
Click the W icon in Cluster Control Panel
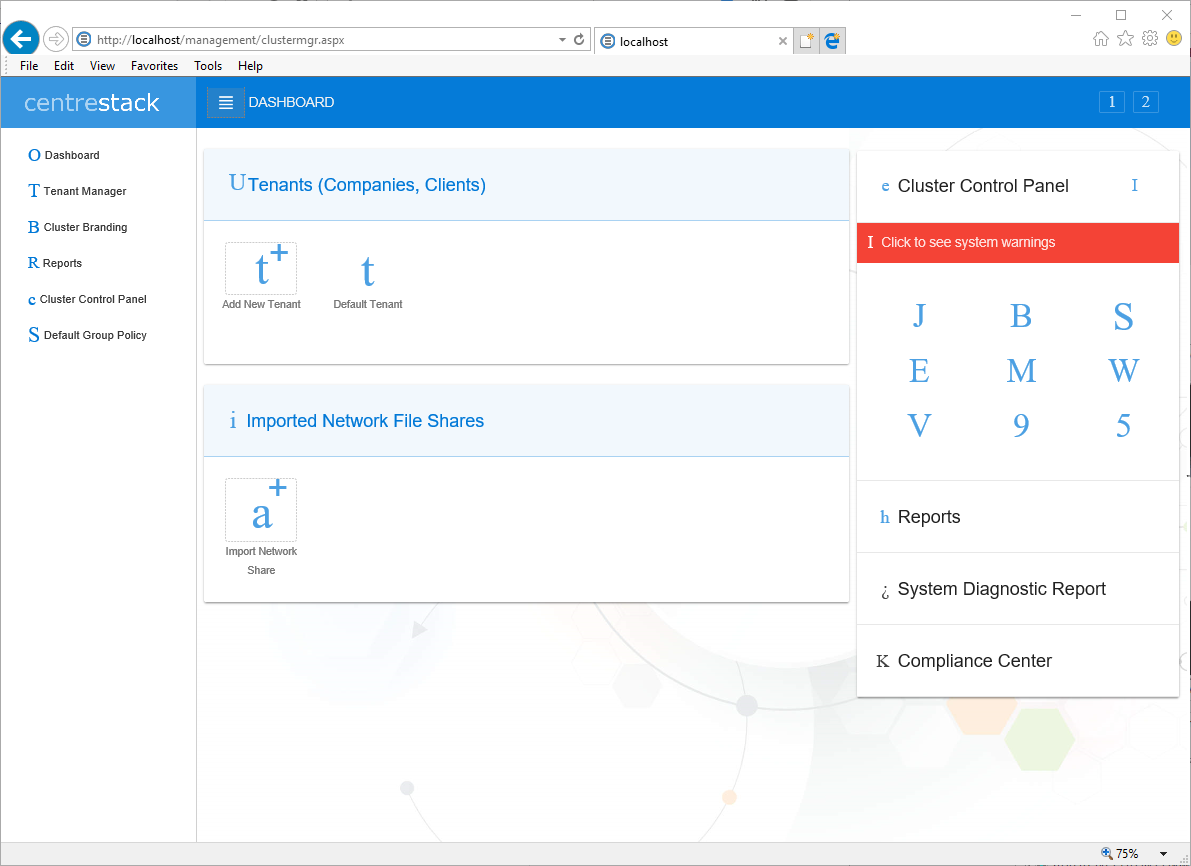tap(1123, 371)
